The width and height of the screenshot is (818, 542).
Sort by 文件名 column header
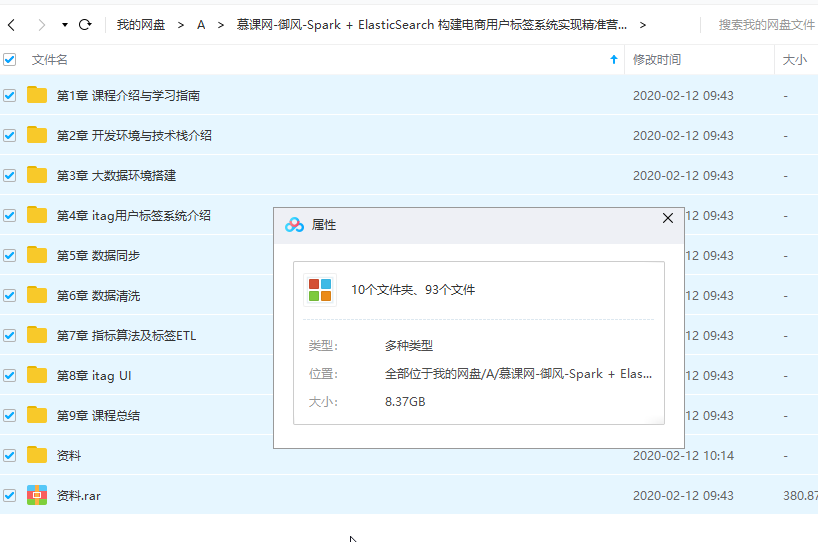pyautogui.click(x=50, y=59)
